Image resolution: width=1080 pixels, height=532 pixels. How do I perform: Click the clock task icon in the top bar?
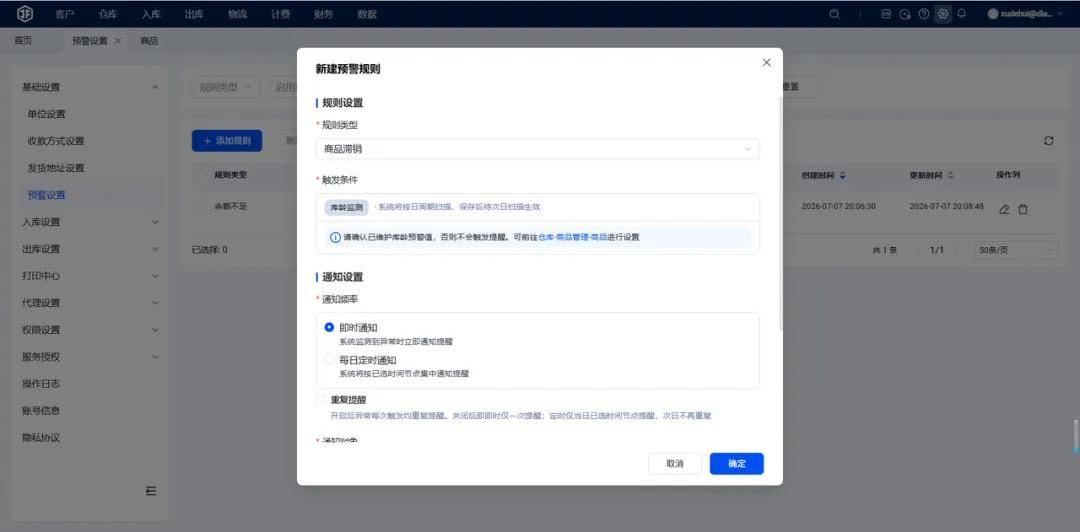905,14
